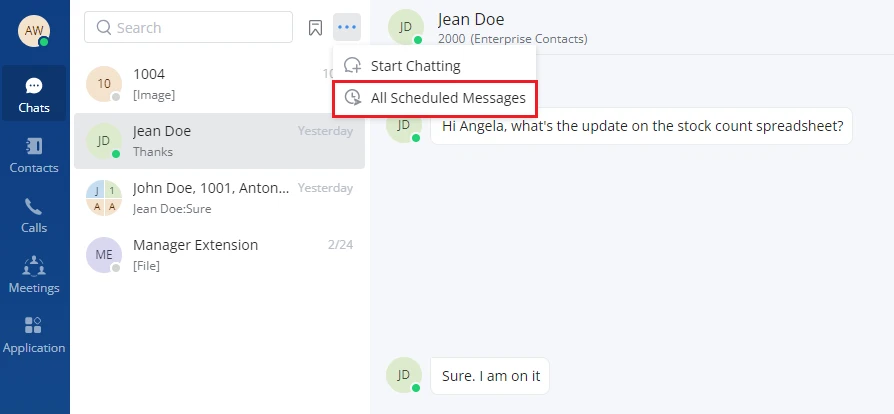Click the bookmark icon beside search

(315, 27)
